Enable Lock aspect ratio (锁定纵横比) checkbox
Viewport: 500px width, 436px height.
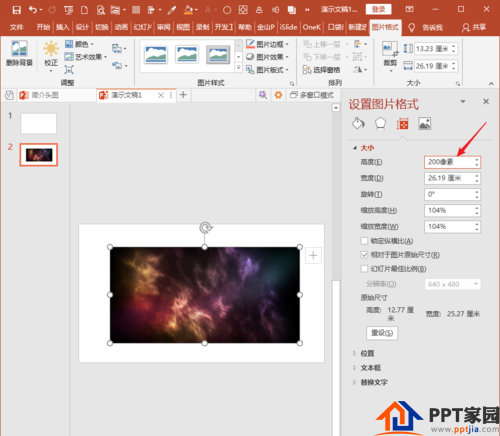[364, 241]
